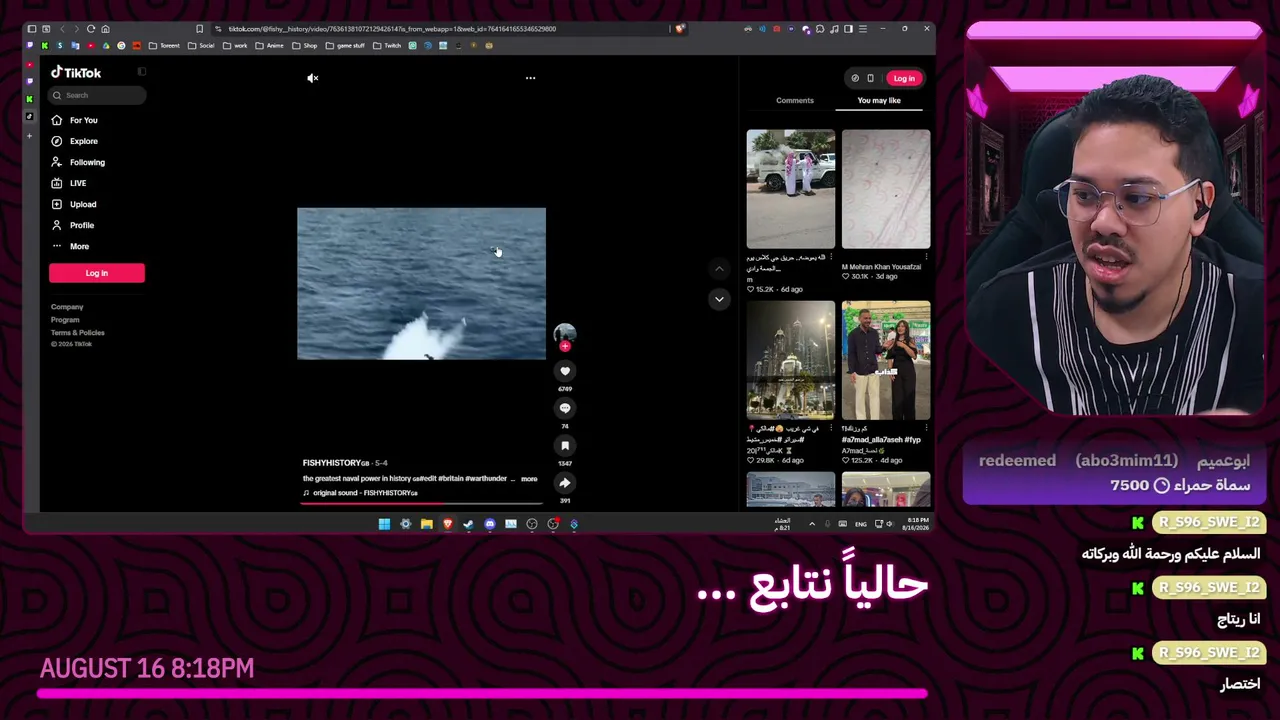This screenshot has height=720, width=1280.
Task: Go to the browser home page icon
Action: (106, 29)
